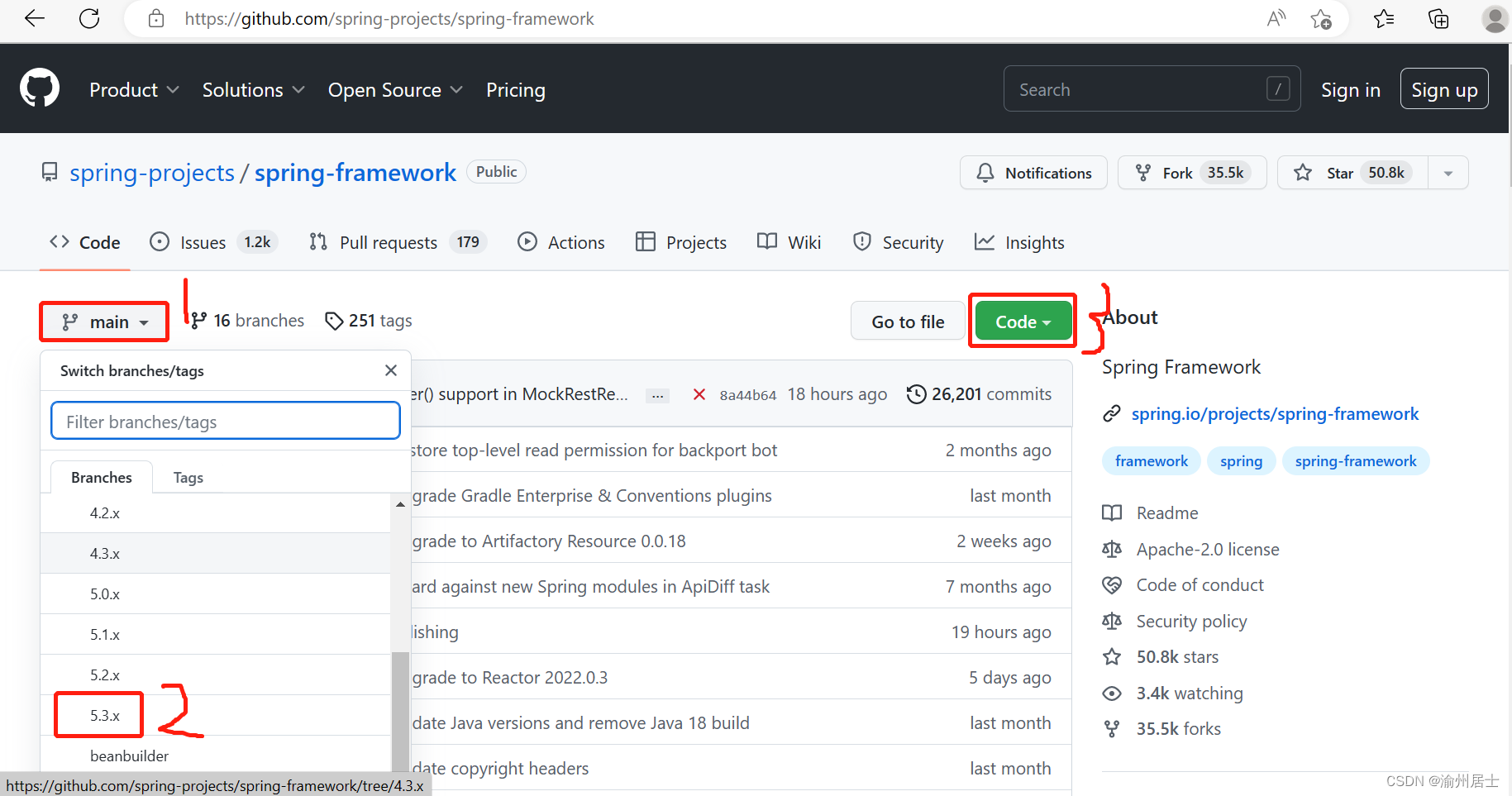Image resolution: width=1512 pixels, height=796 pixels.
Task: Add this page to favorites star icon
Action: [1321, 18]
